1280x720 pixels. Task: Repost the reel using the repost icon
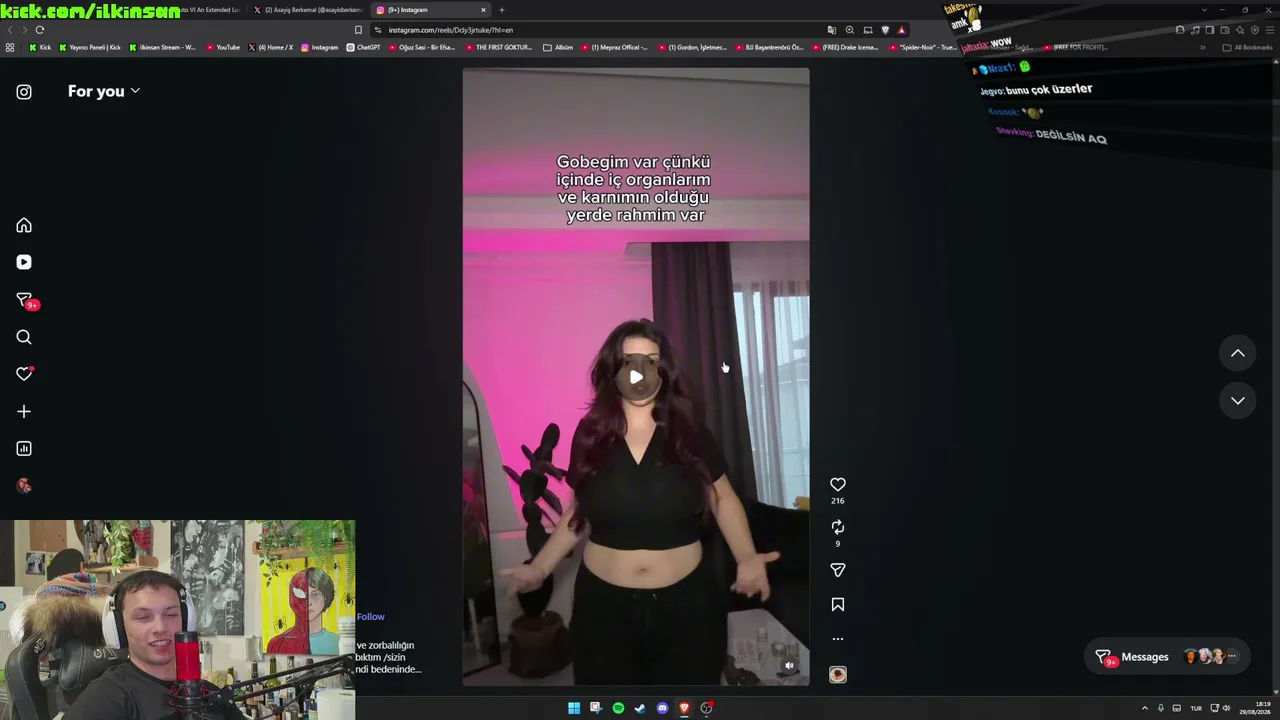click(x=838, y=527)
